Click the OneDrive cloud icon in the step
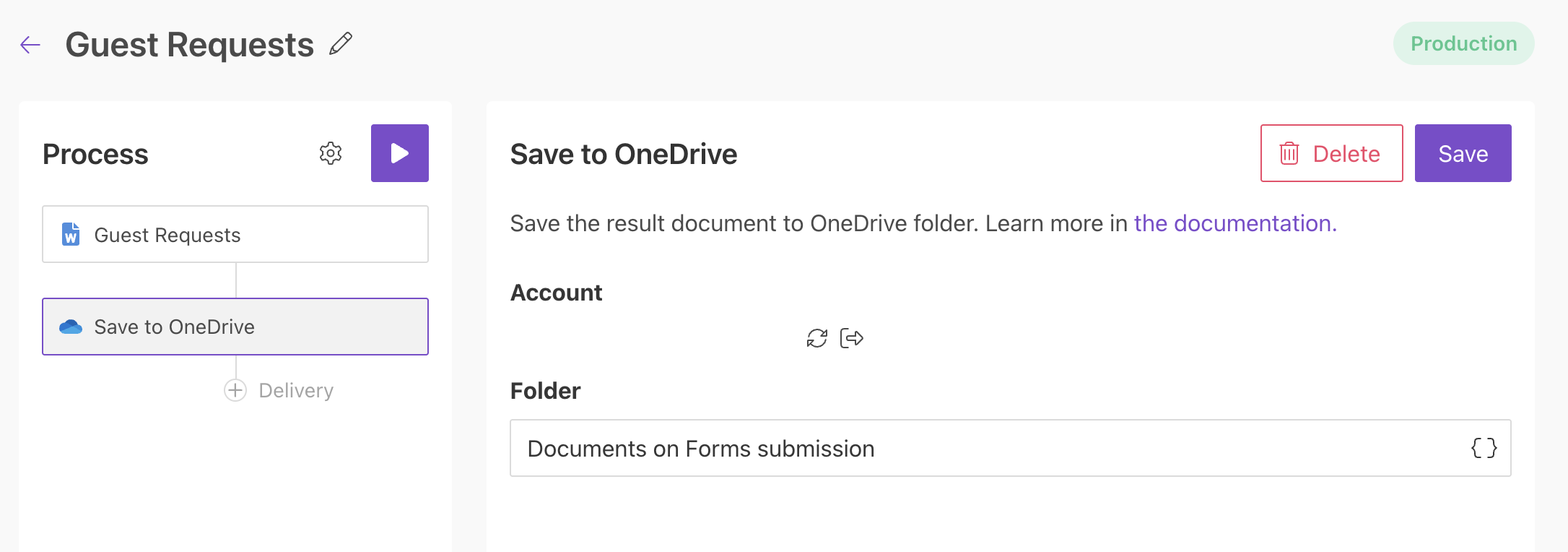The height and width of the screenshot is (552, 1568). click(x=70, y=327)
